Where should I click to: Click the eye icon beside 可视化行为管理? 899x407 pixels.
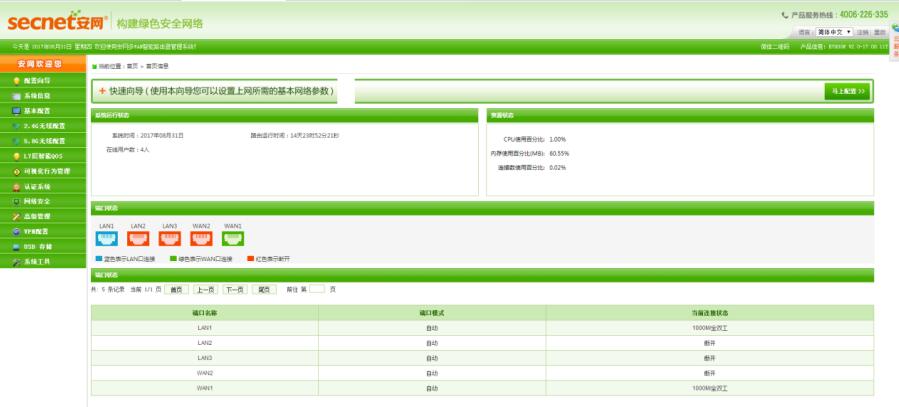(17, 171)
